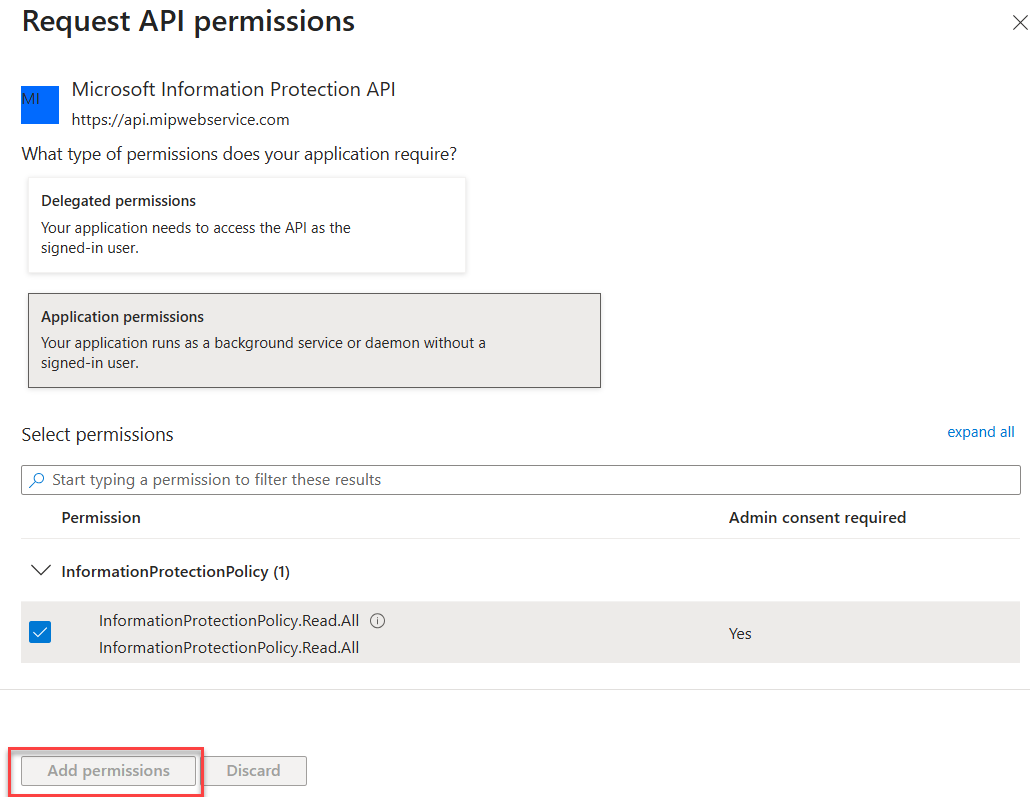
Task: Click the api.mipwebservice.com URL text
Action: tap(181, 120)
